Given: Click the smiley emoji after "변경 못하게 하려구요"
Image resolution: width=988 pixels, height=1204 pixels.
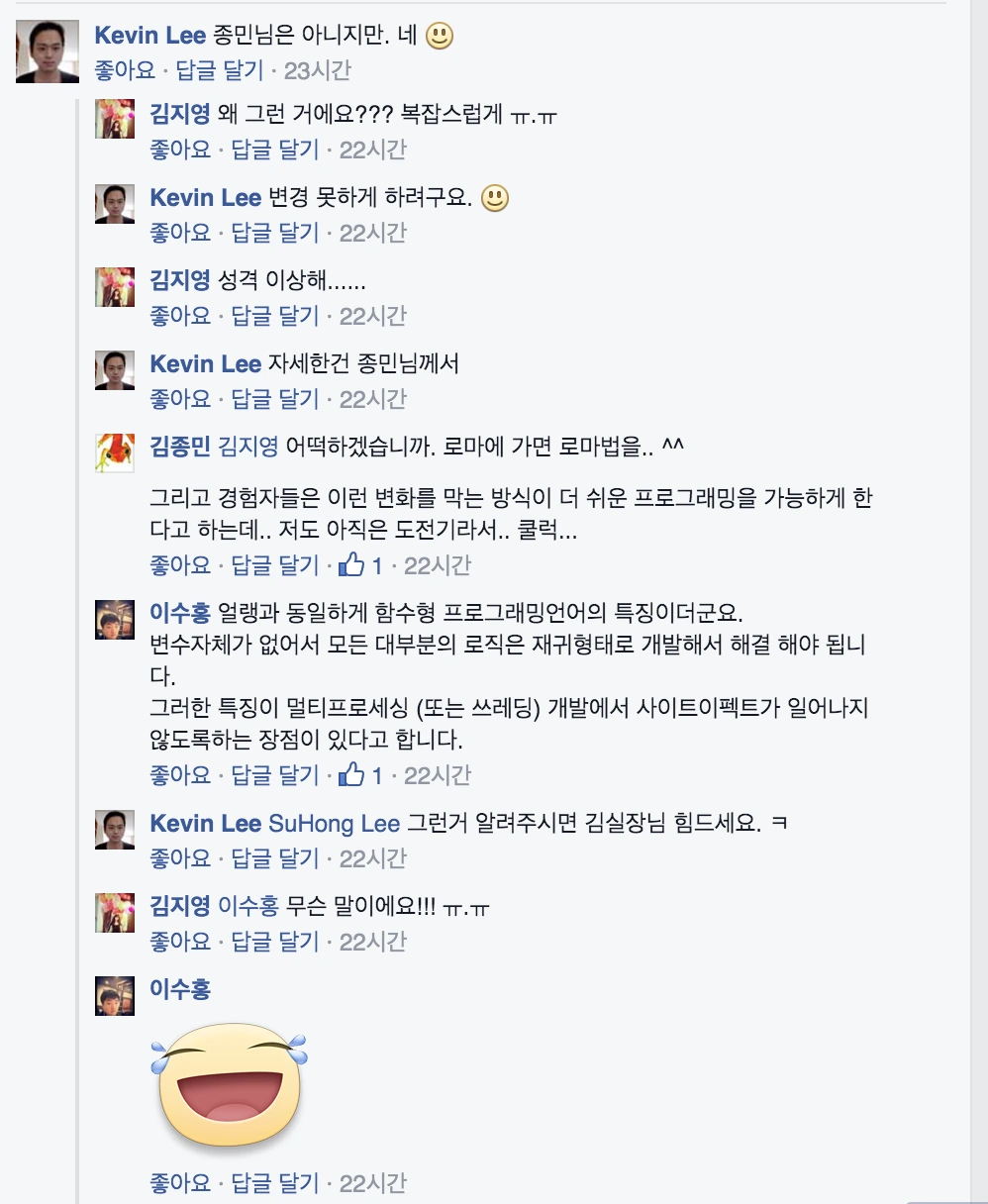Looking at the screenshot, I should [494, 198].
